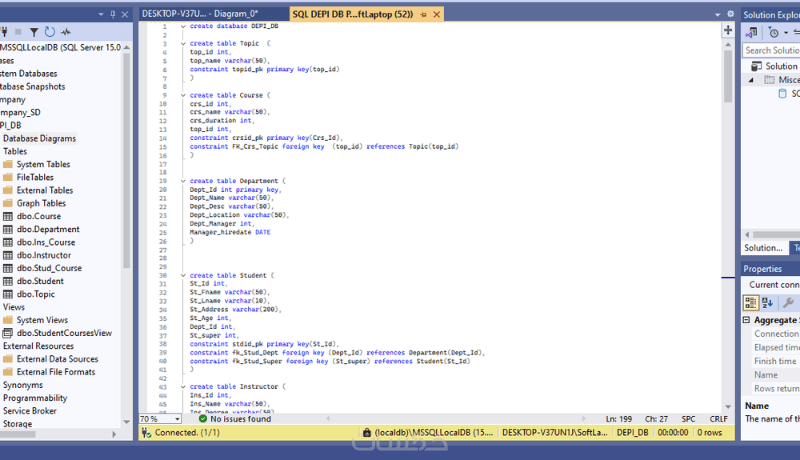Click the gear icon above the editor
The width and height of the screenshot is (800, 460).
coord(730,14)
